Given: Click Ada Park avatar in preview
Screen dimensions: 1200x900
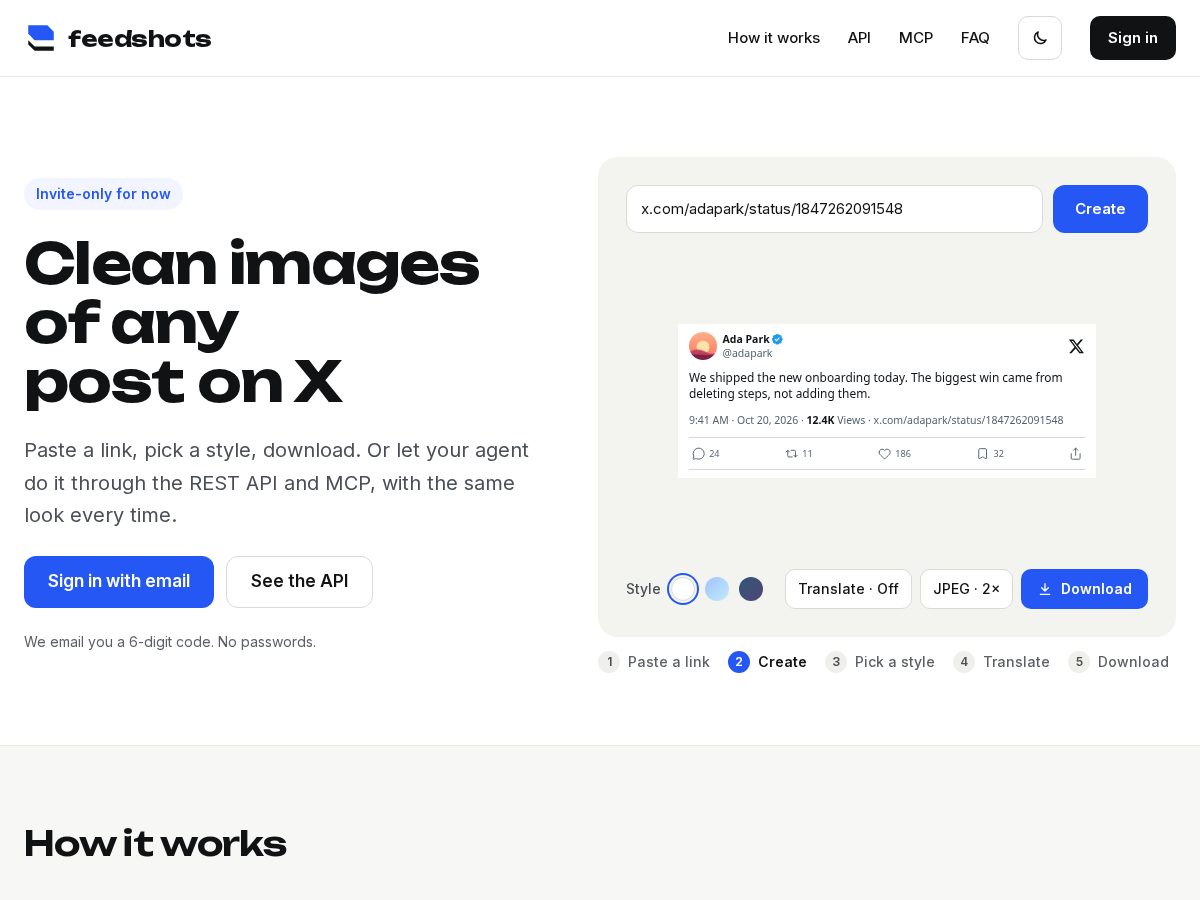Looking at the screenshot, I should point(703,346).
